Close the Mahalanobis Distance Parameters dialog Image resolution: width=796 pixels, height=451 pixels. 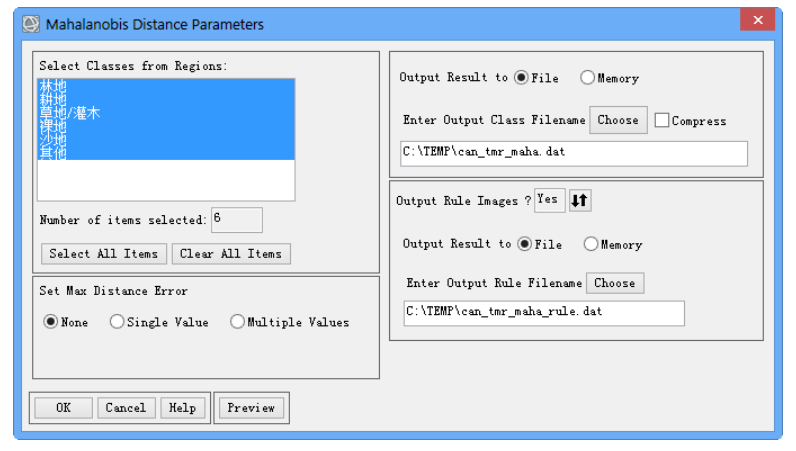[x=757, y=20]
